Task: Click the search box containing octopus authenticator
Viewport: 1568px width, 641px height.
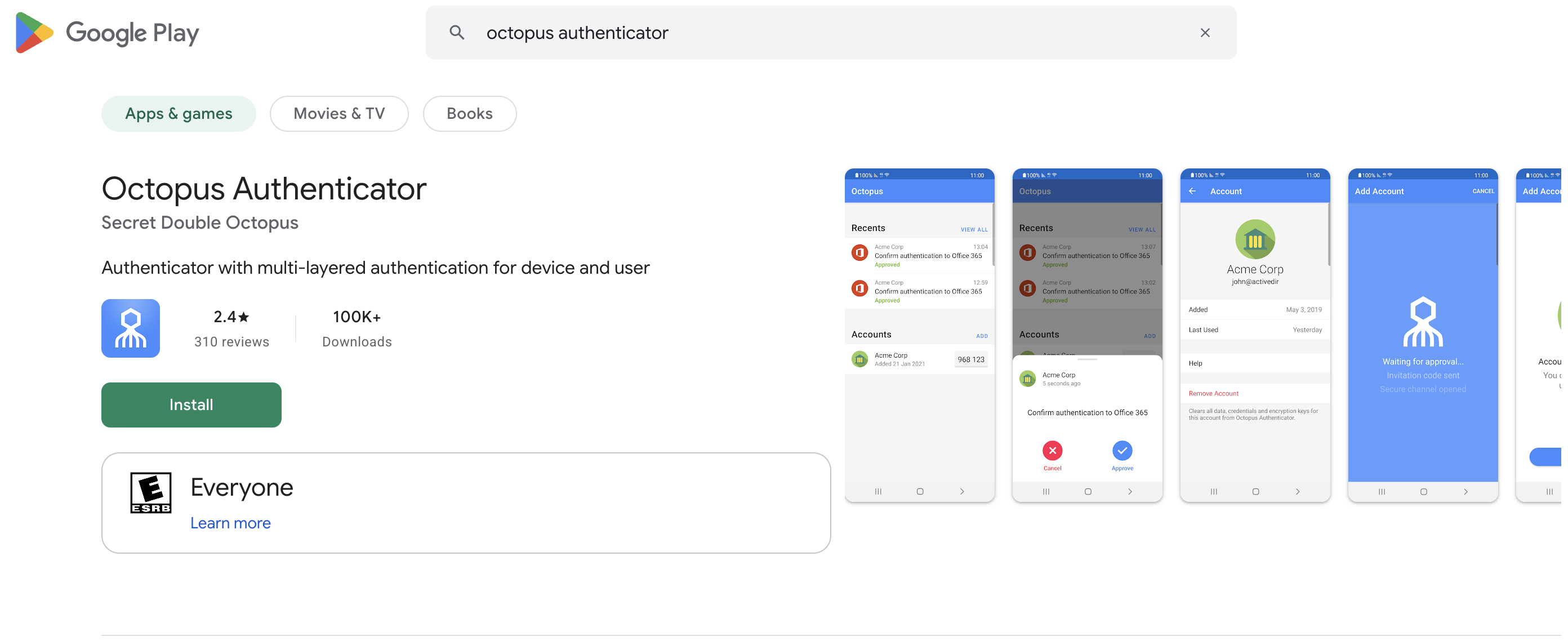Action: click(831, 33)
